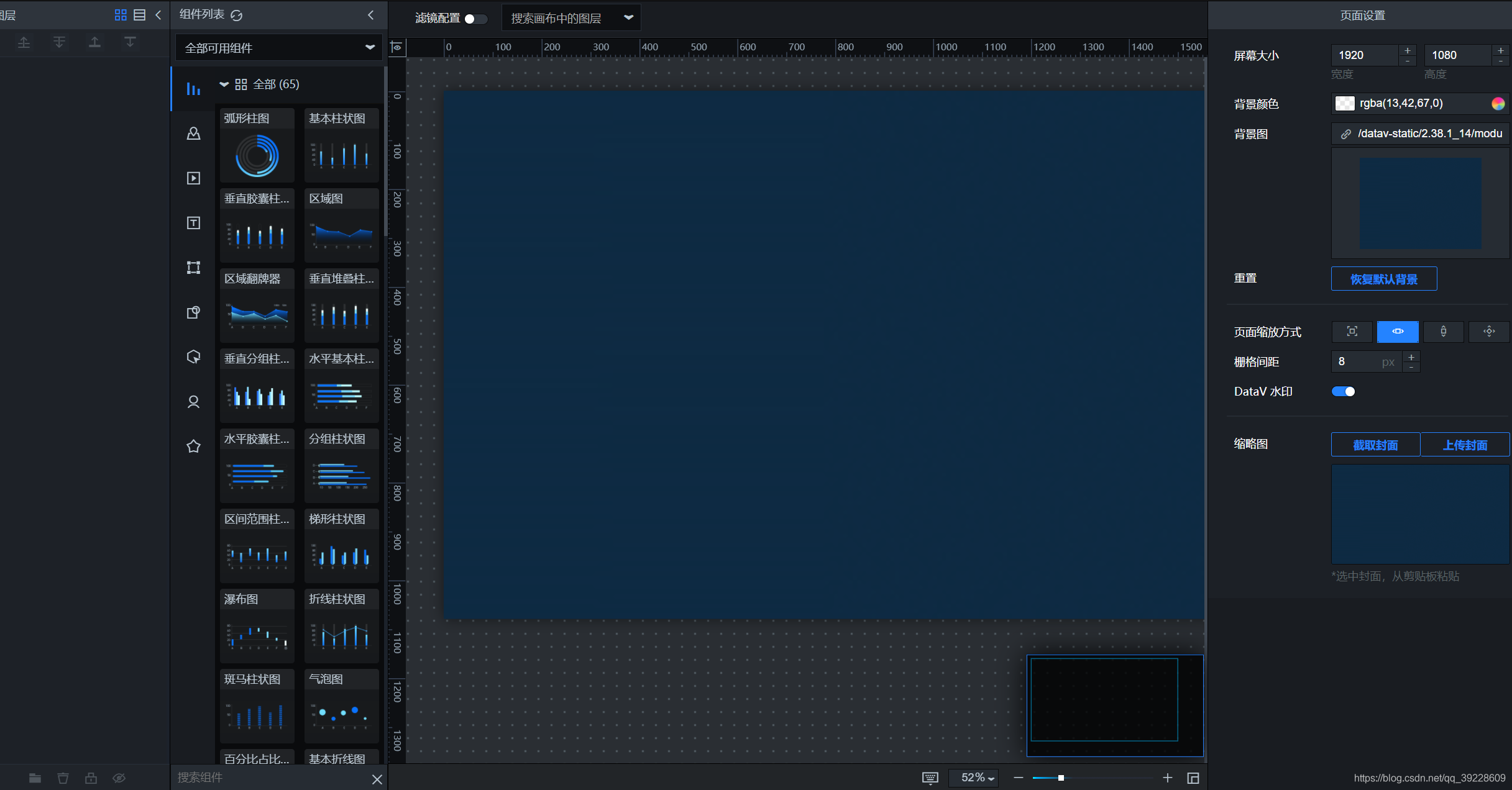
Task: Open the favorites star category icon
Action: pos(193,447)
